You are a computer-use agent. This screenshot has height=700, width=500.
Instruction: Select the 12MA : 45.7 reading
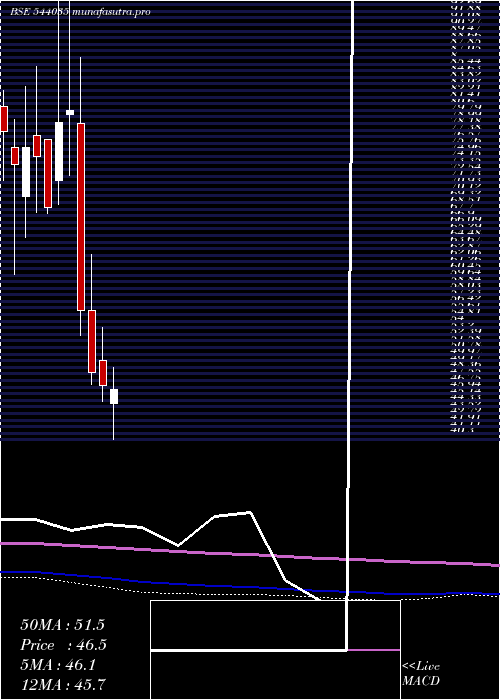point(63,685)
